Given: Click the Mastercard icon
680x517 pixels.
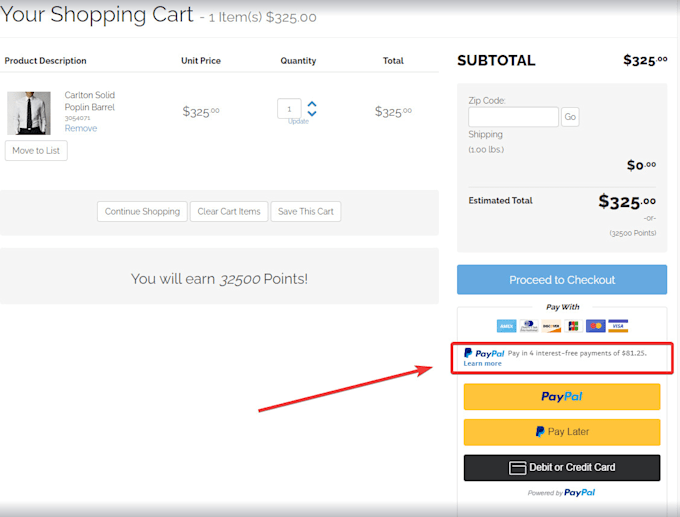Looking at the screenshot, I should pos(595,326).
